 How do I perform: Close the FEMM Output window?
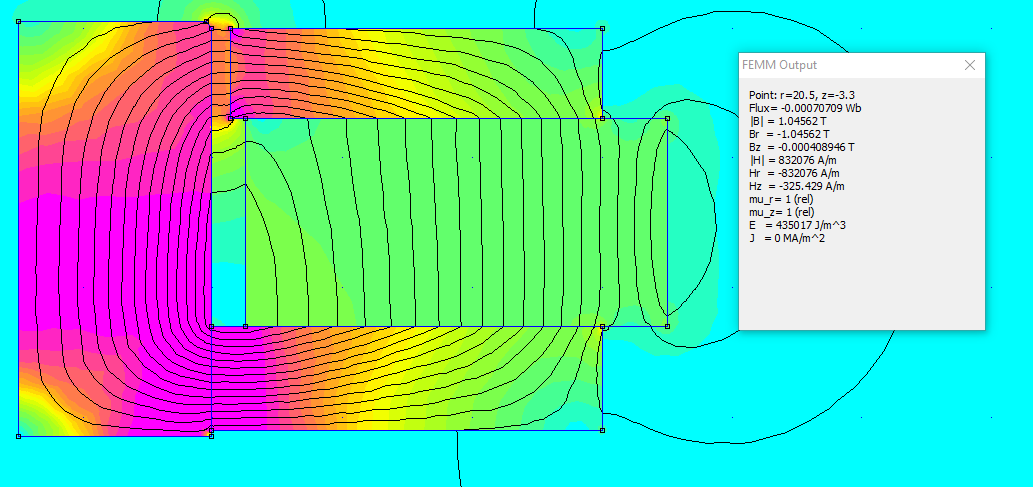pyautogui.click(x=969, y=65)
